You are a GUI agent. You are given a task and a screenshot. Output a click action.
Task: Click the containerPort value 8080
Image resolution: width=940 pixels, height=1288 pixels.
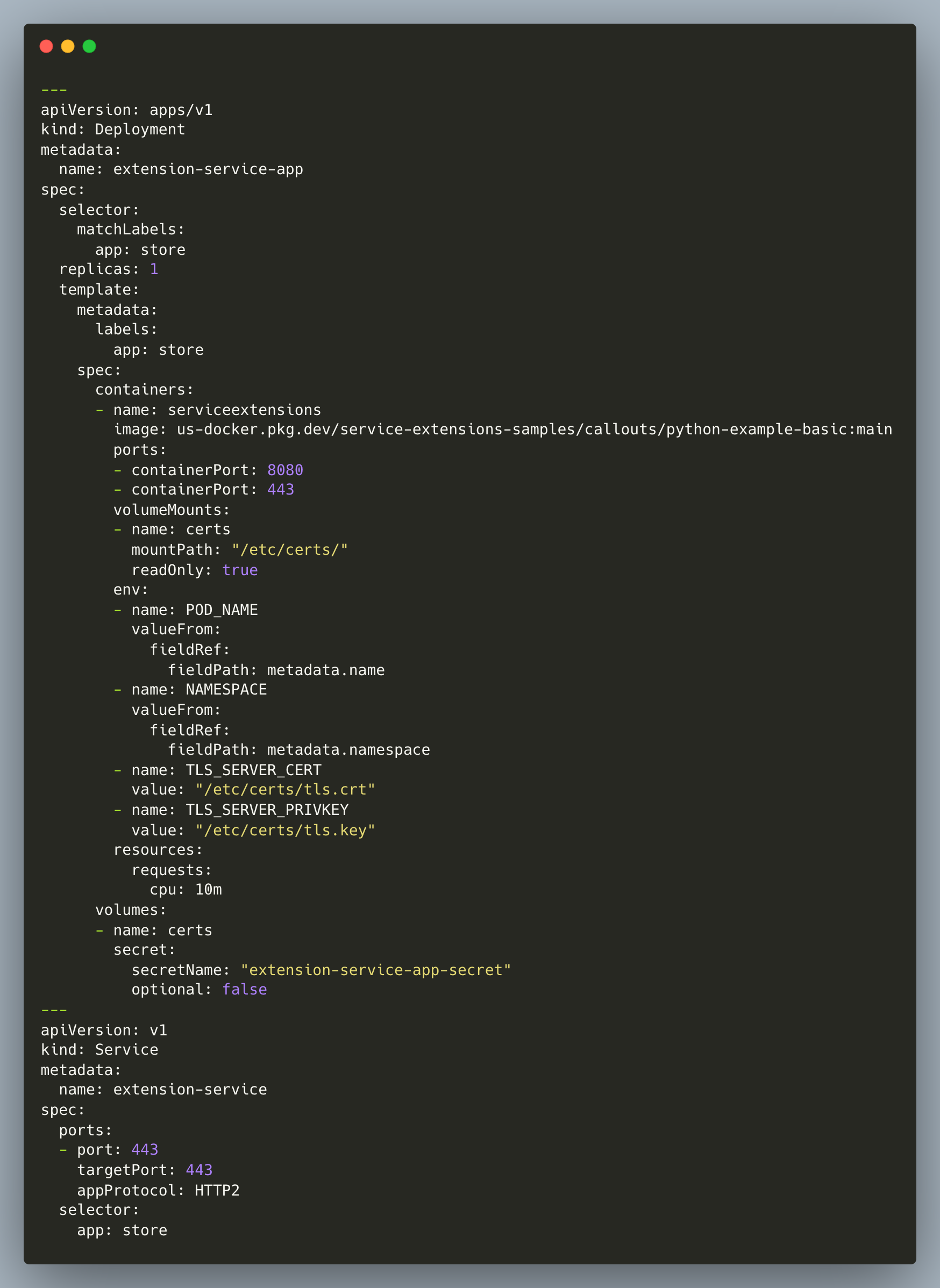click(x=285, y=470)
